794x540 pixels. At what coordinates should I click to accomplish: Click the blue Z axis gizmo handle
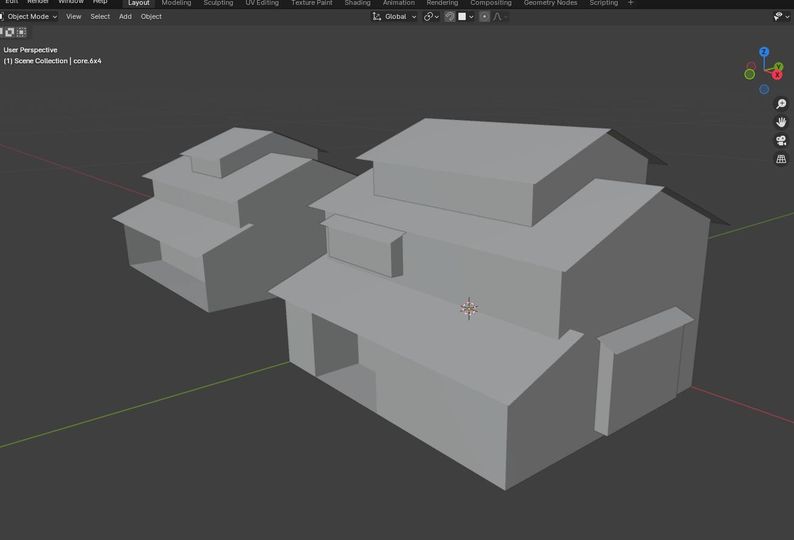[764, 52]
